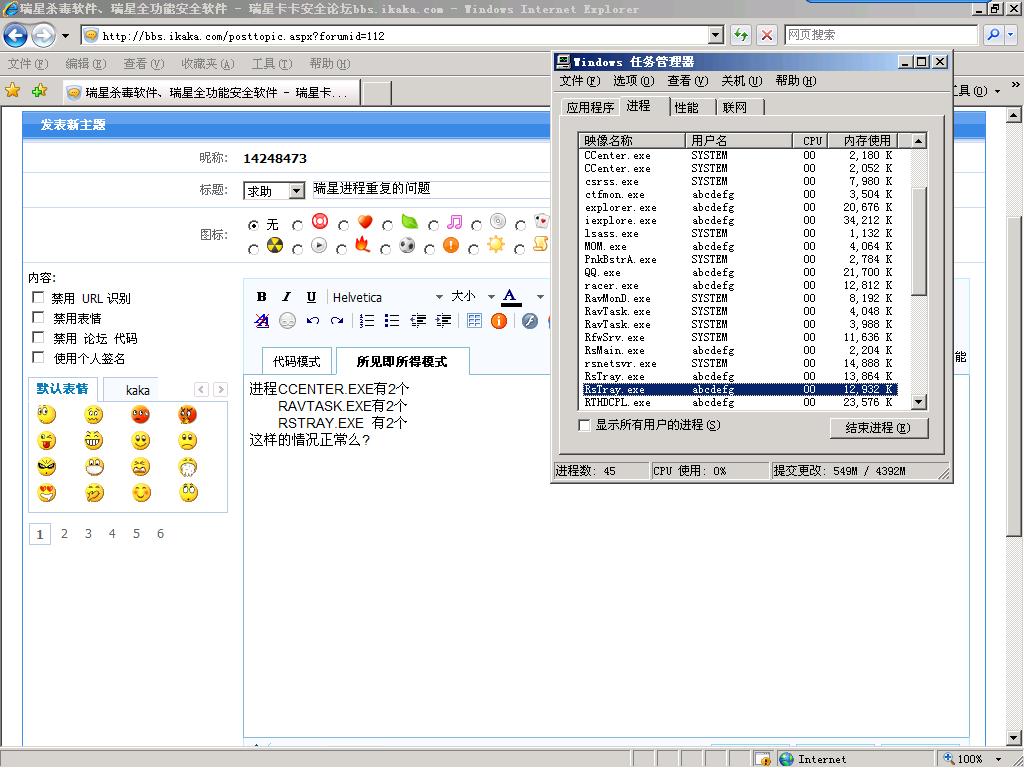
Task: Open the Helvetica font dropdown
Action: [438, 297]
